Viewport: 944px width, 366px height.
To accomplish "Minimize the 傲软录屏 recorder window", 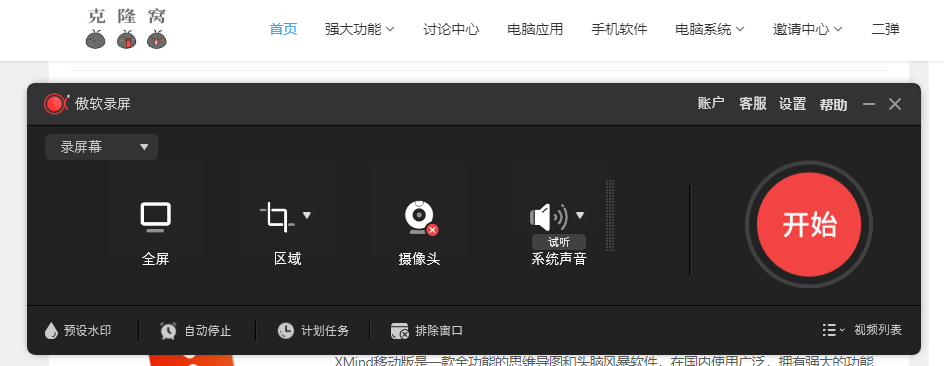I will click(x=869, y=104).
